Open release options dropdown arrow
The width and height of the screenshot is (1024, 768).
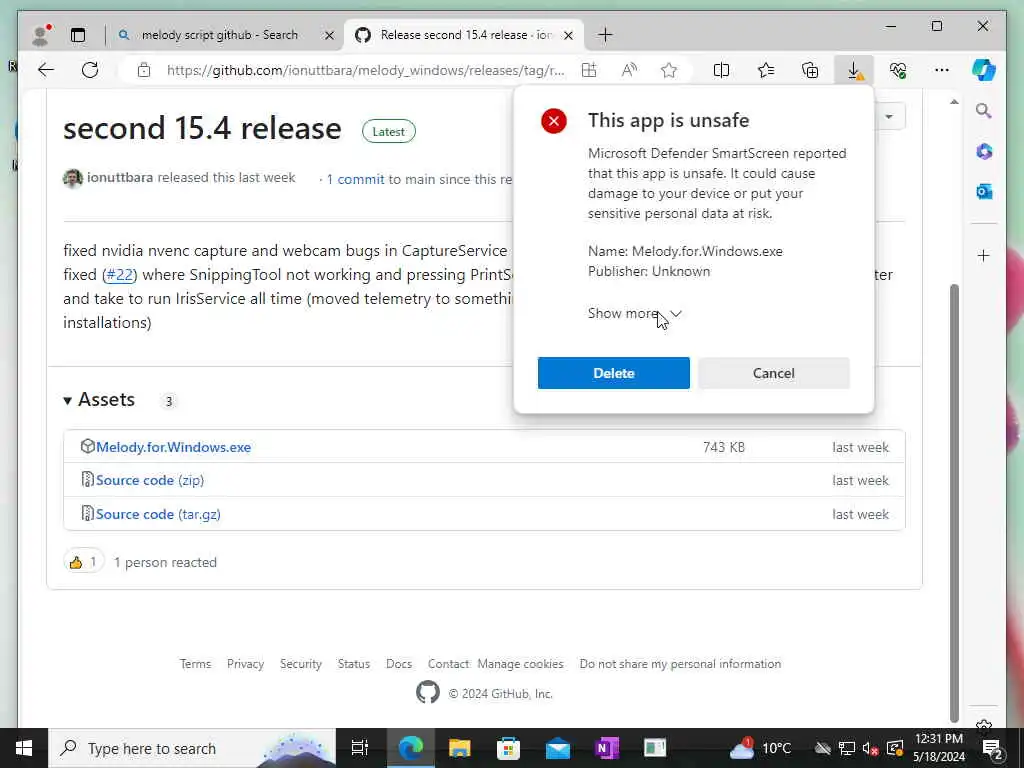point(888,117)
